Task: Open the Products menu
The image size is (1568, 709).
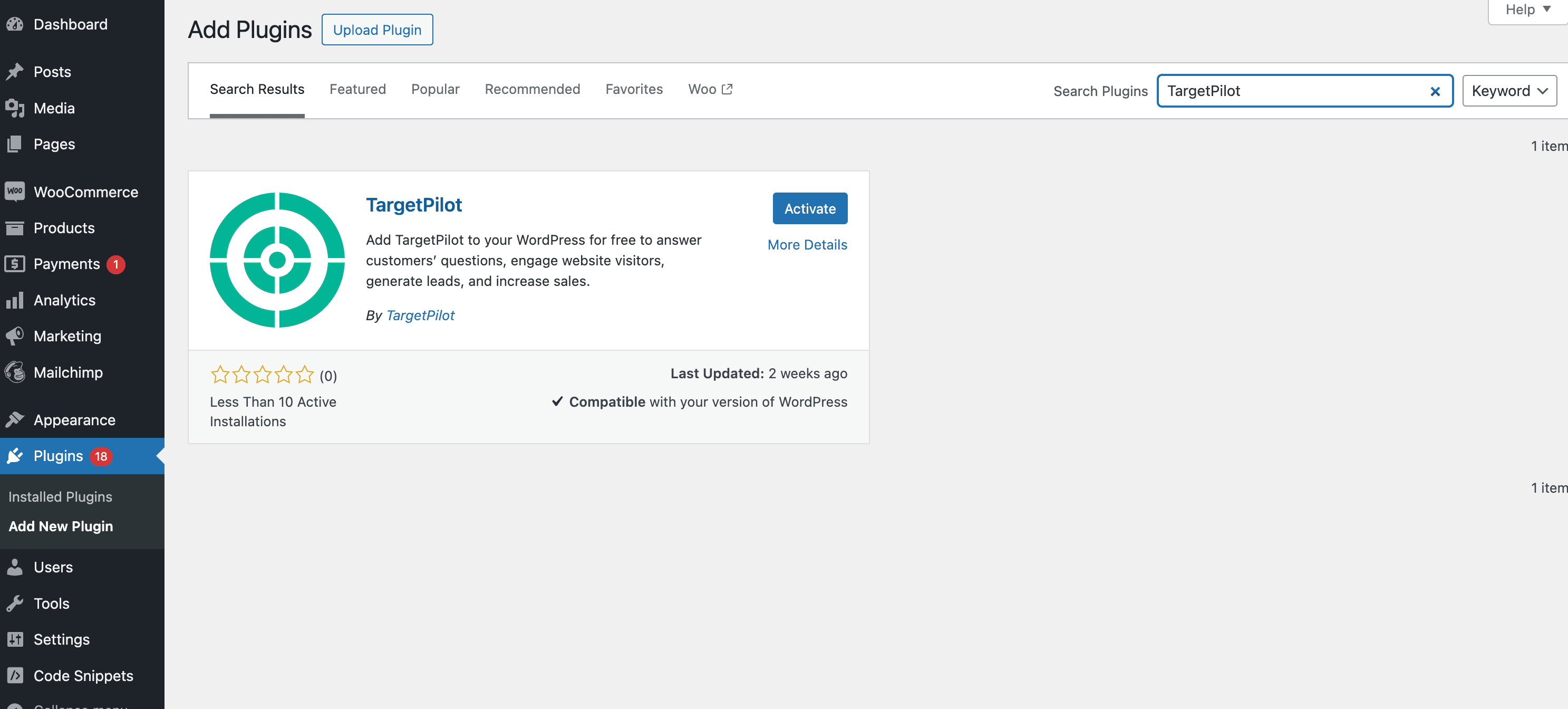Action: click(x=82, y=228)
